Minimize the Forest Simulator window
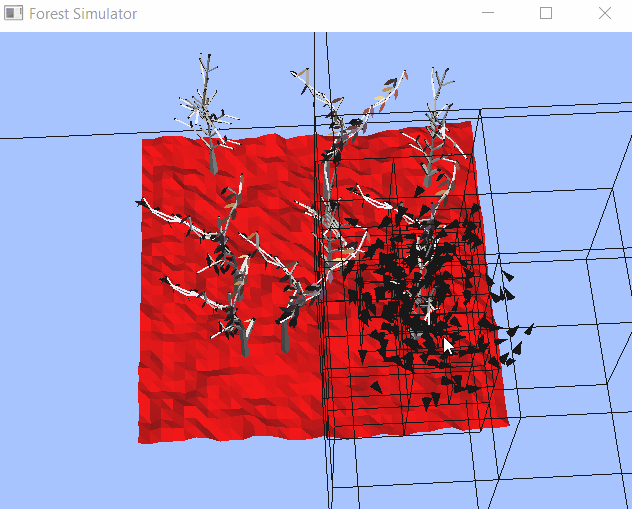 (x=488, y=14)
